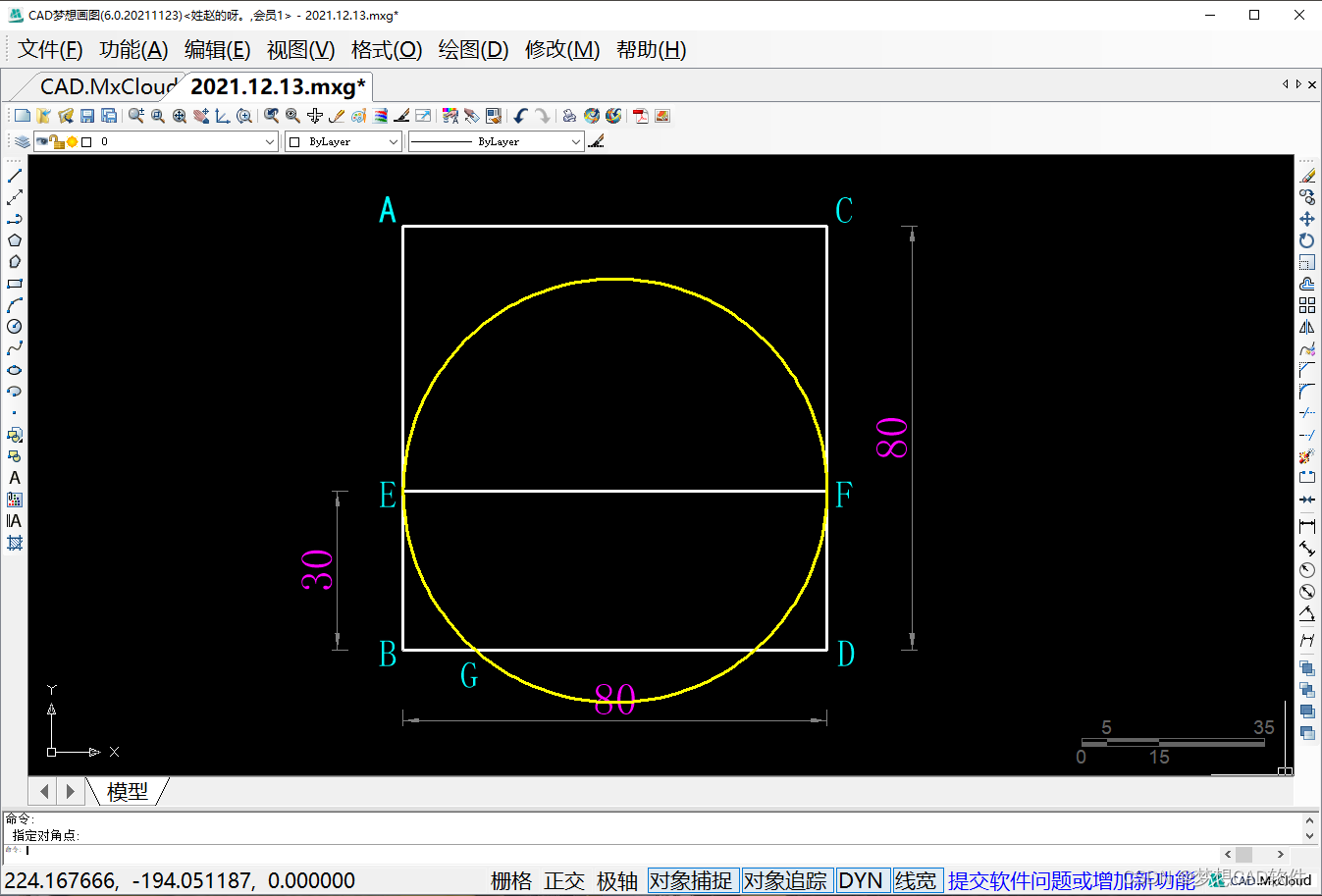
Task: Close the active document tab with X
Action: [x=1312, y=84]
